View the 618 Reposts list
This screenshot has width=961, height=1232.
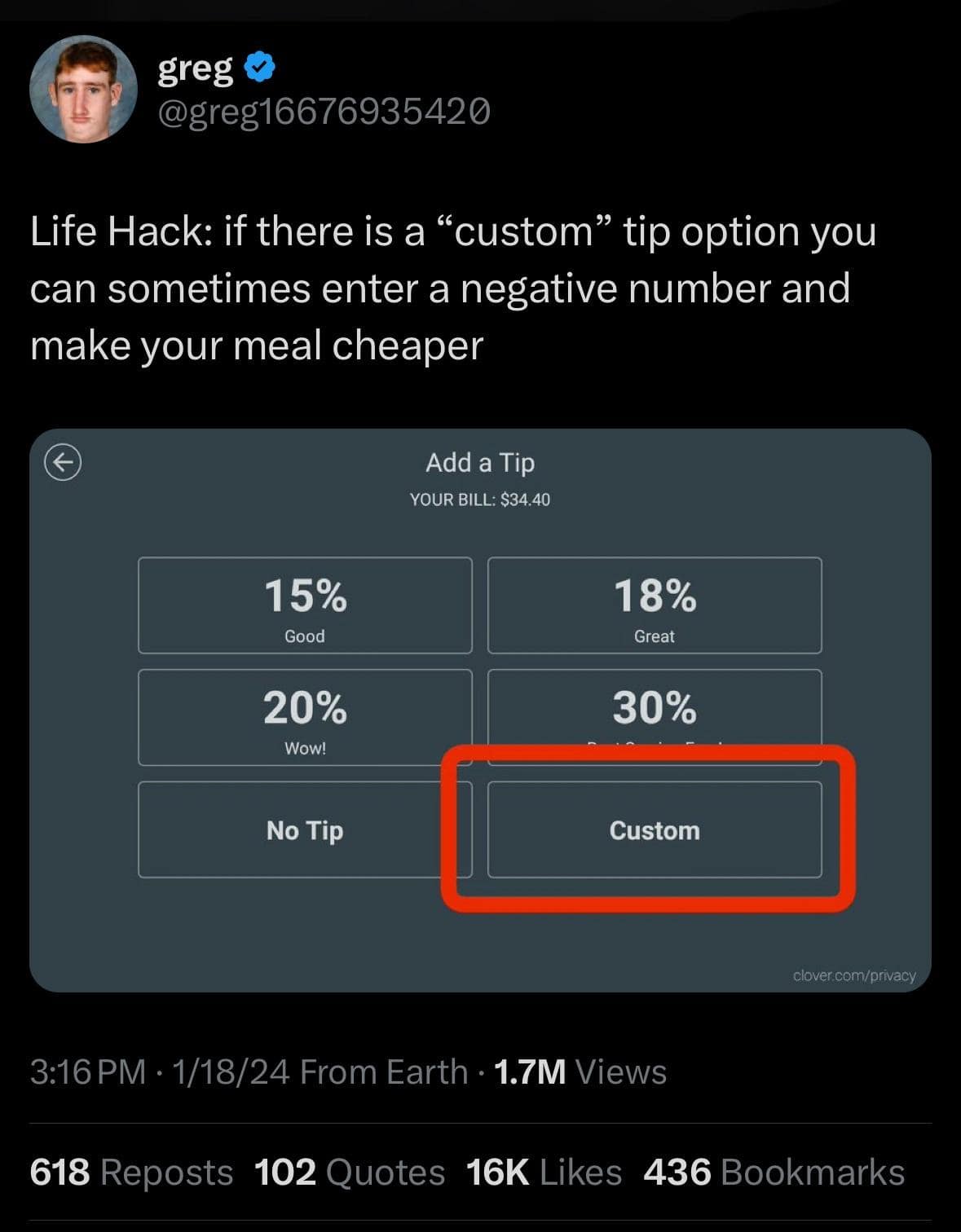tap(131, 1173)
